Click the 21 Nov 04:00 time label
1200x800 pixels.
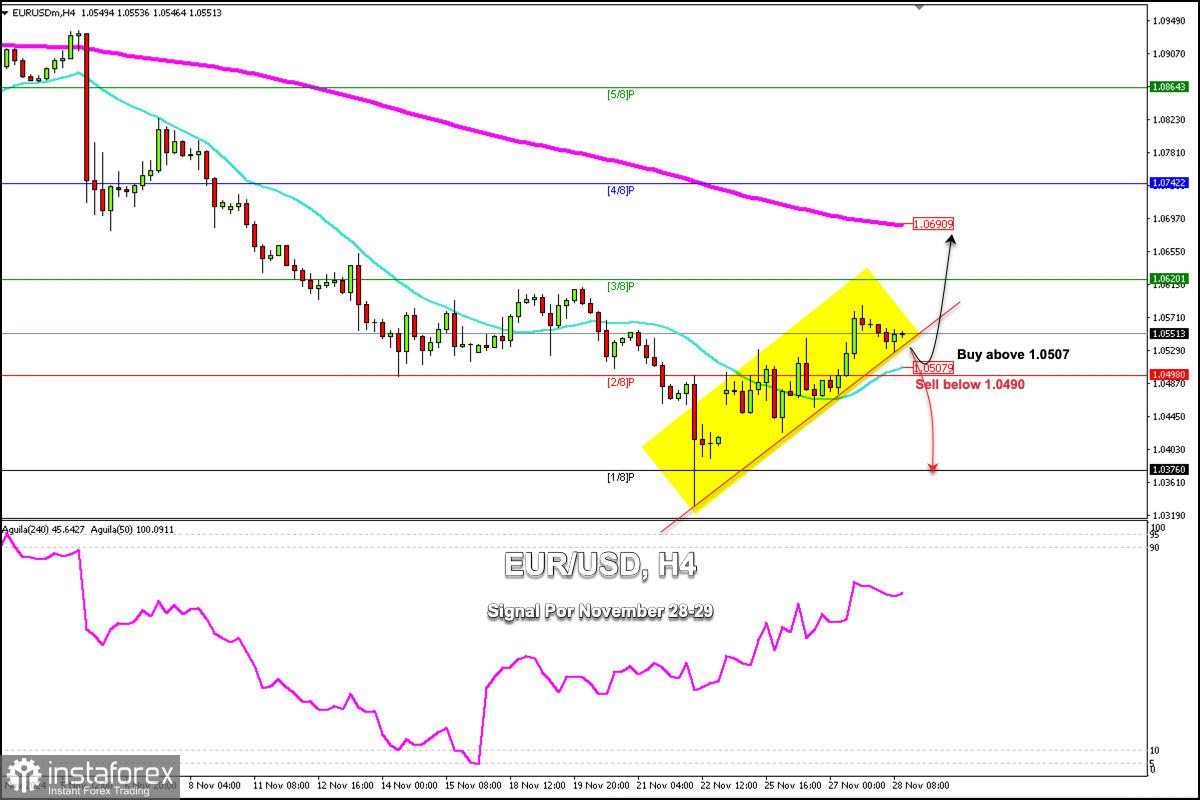[x=664, y=786]
